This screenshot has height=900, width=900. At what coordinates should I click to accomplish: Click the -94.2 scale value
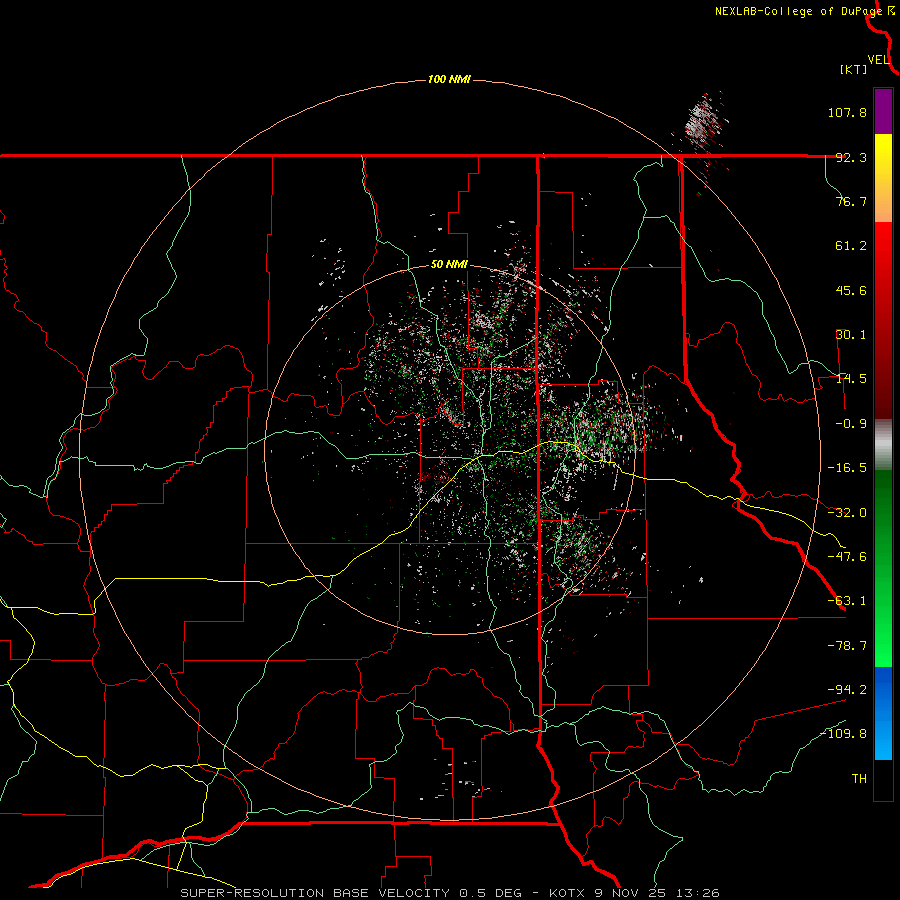(x=847, y=689)
